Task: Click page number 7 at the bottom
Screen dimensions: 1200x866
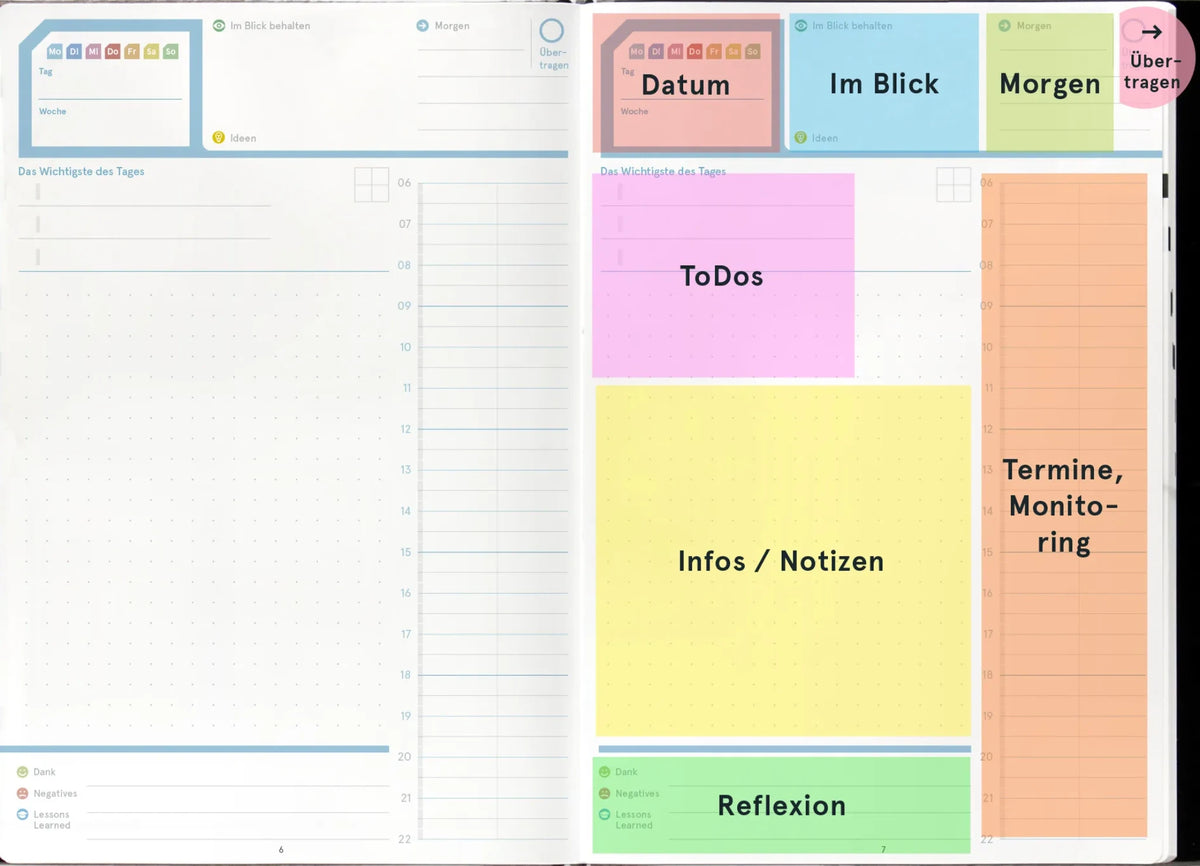Action: point(883,850)
